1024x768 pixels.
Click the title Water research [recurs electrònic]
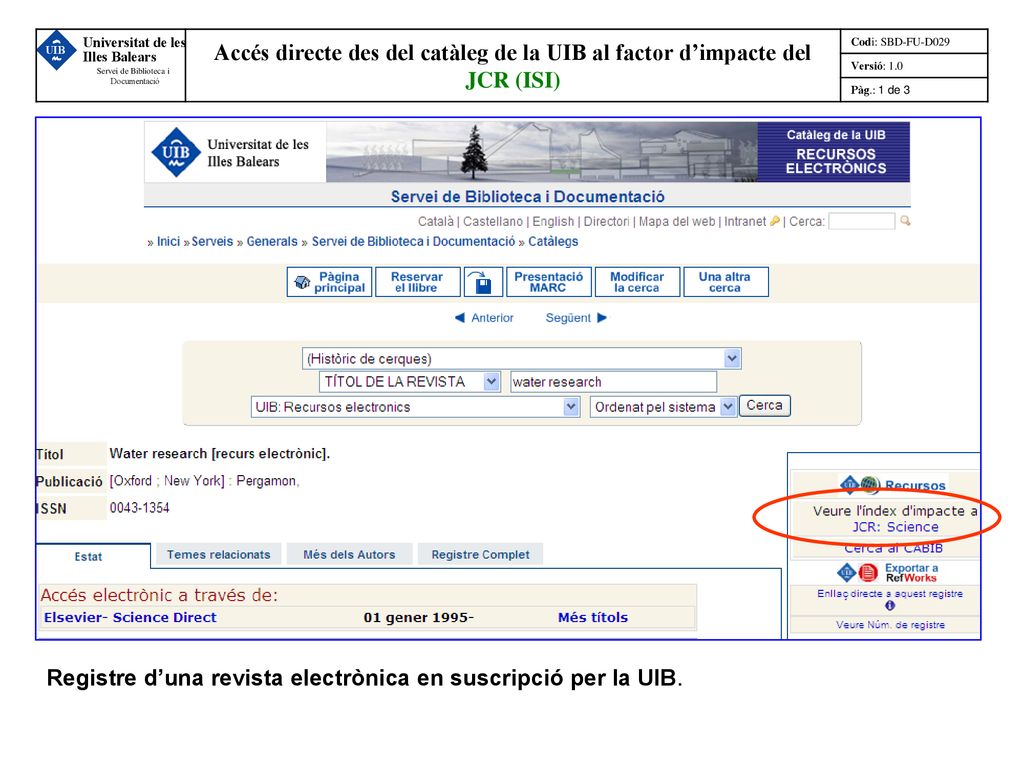point(219,453)
